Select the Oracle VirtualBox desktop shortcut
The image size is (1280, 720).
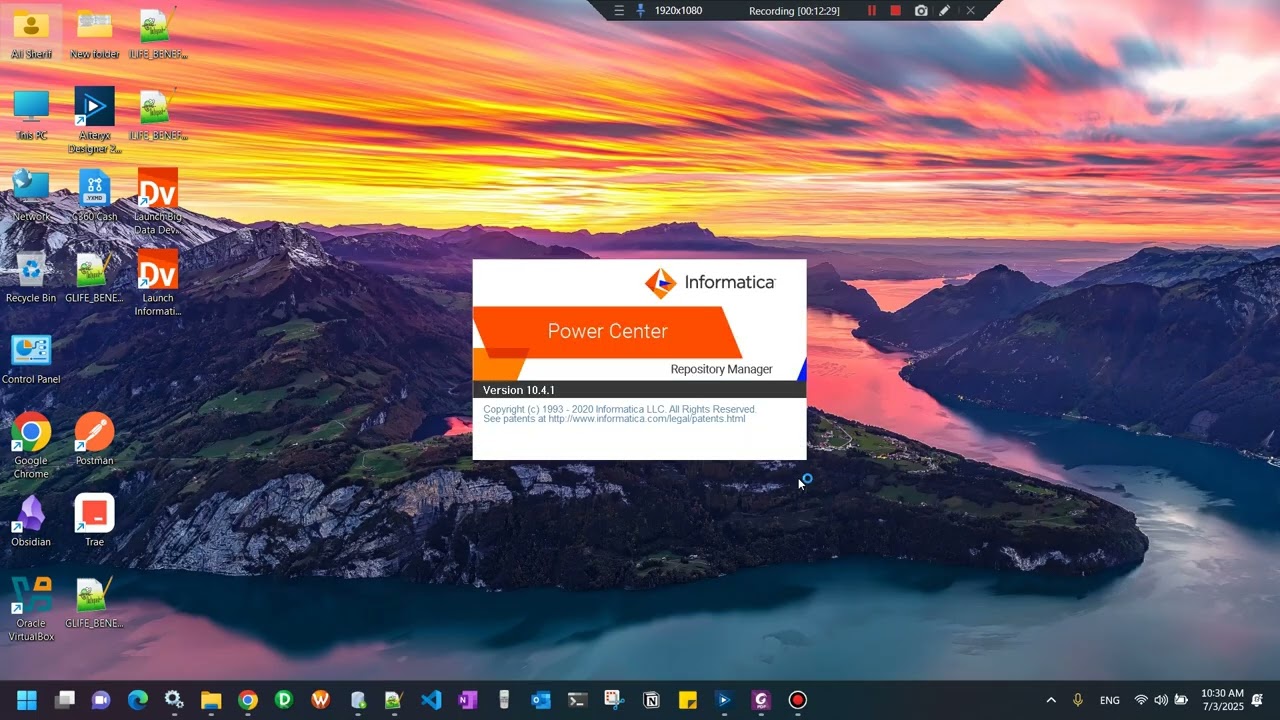coord(31,608)
